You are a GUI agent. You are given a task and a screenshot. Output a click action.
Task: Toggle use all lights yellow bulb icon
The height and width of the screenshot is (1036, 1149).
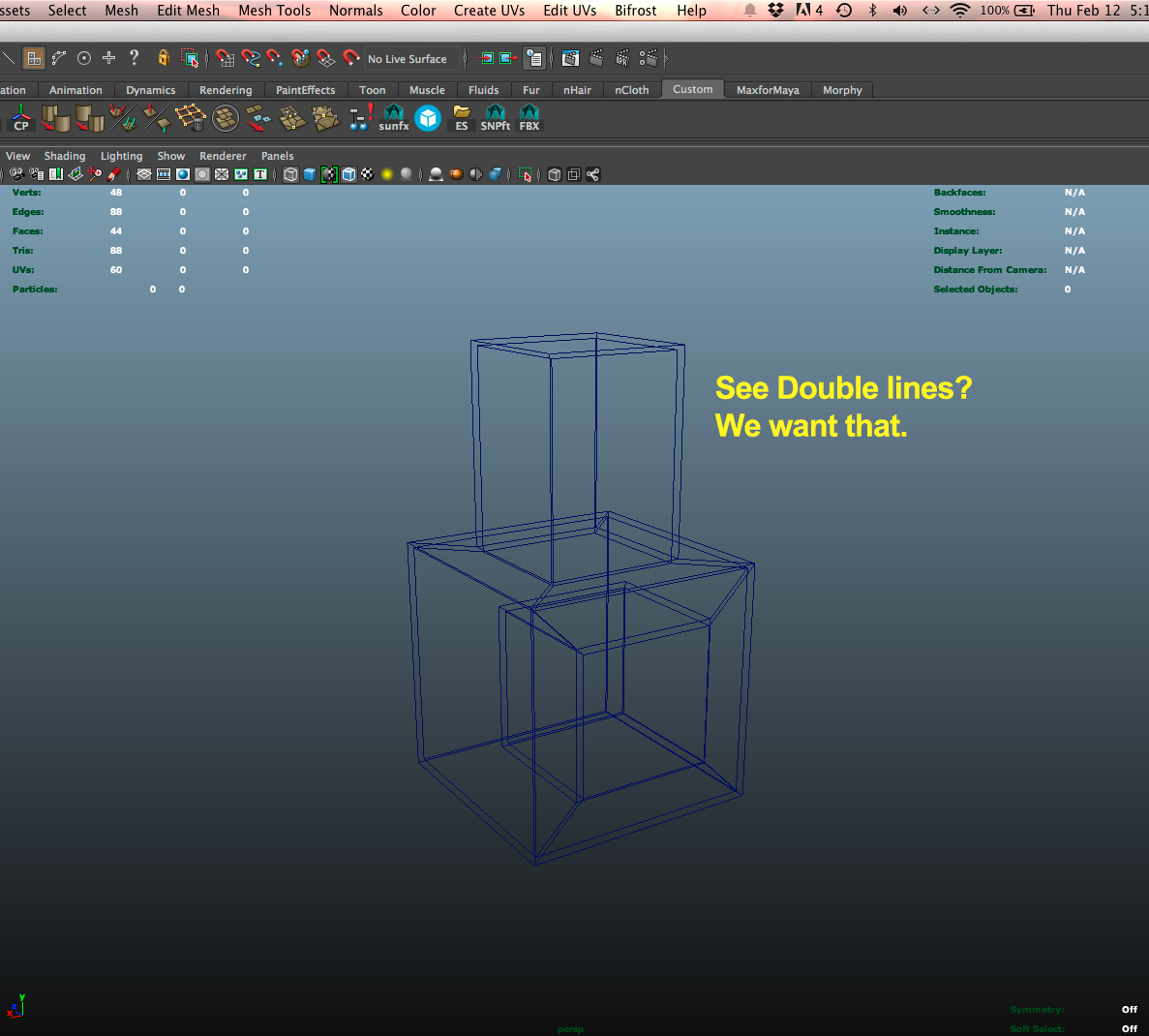pos(387,174)
